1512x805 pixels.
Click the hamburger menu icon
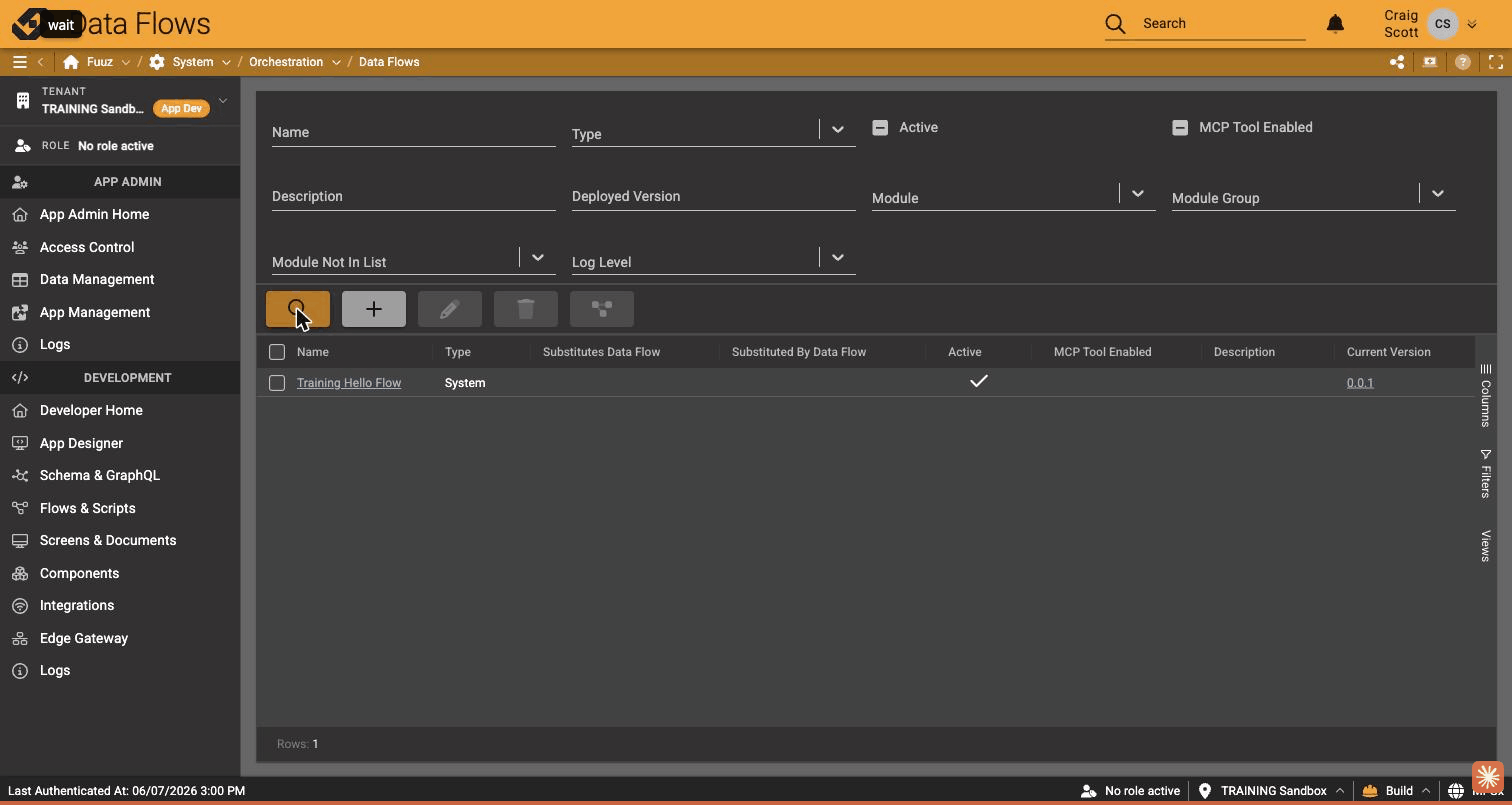[x=19, y=62]
